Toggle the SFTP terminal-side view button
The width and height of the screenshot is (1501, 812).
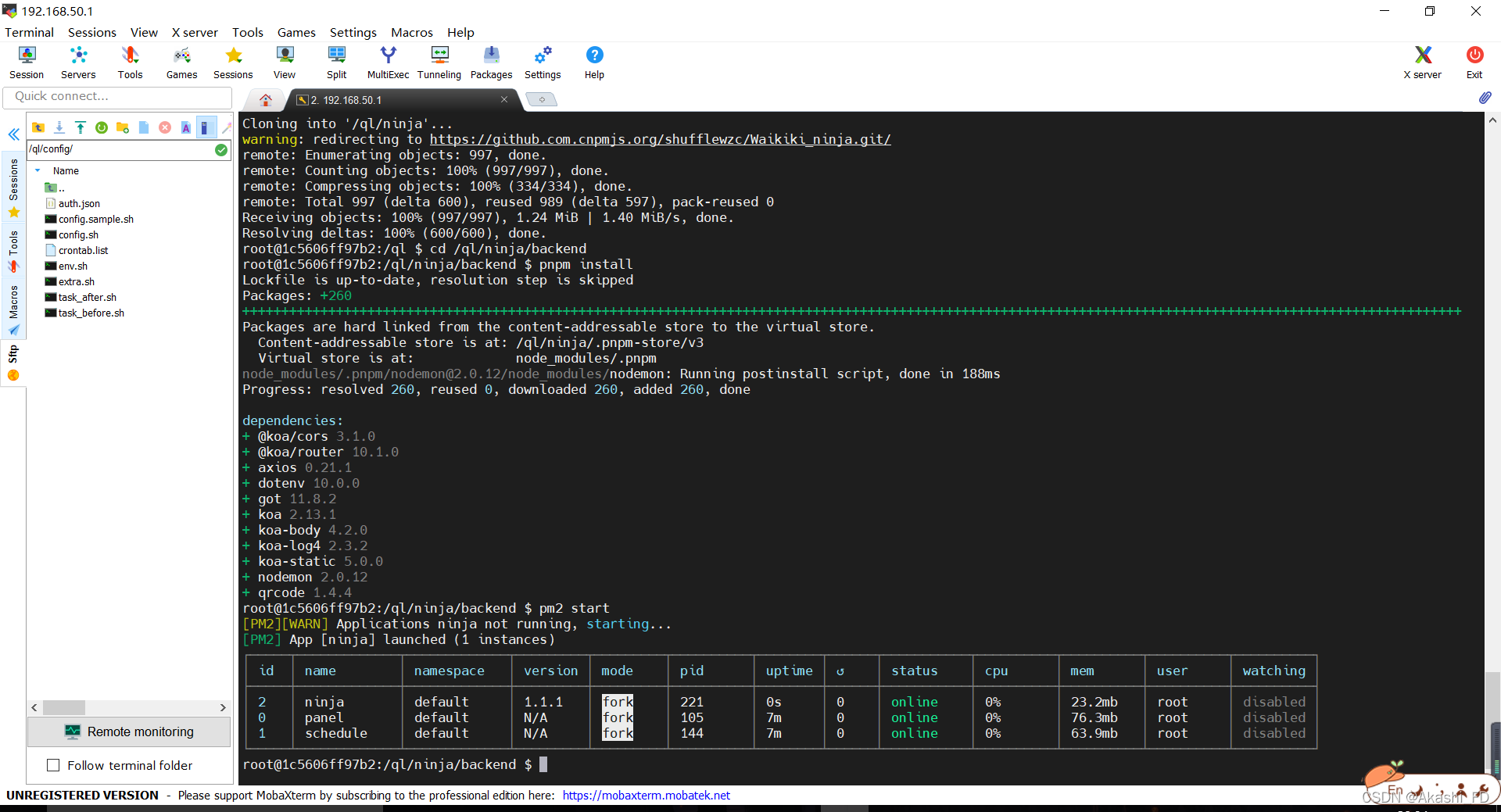205,127
